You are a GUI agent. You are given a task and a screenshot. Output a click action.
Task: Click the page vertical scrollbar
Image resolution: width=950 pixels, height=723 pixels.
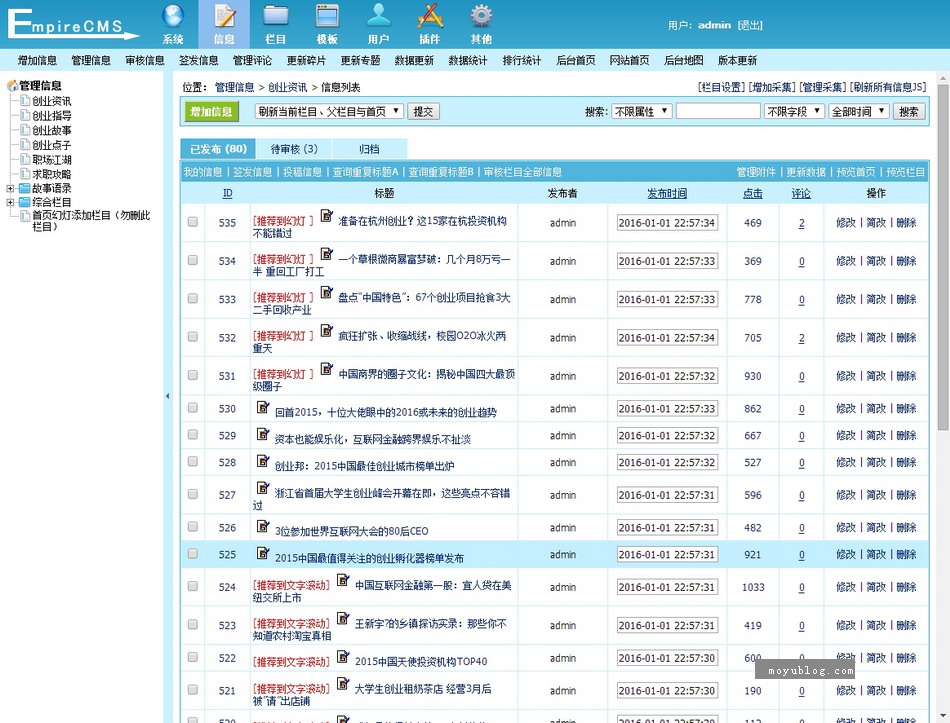point(943,257)
